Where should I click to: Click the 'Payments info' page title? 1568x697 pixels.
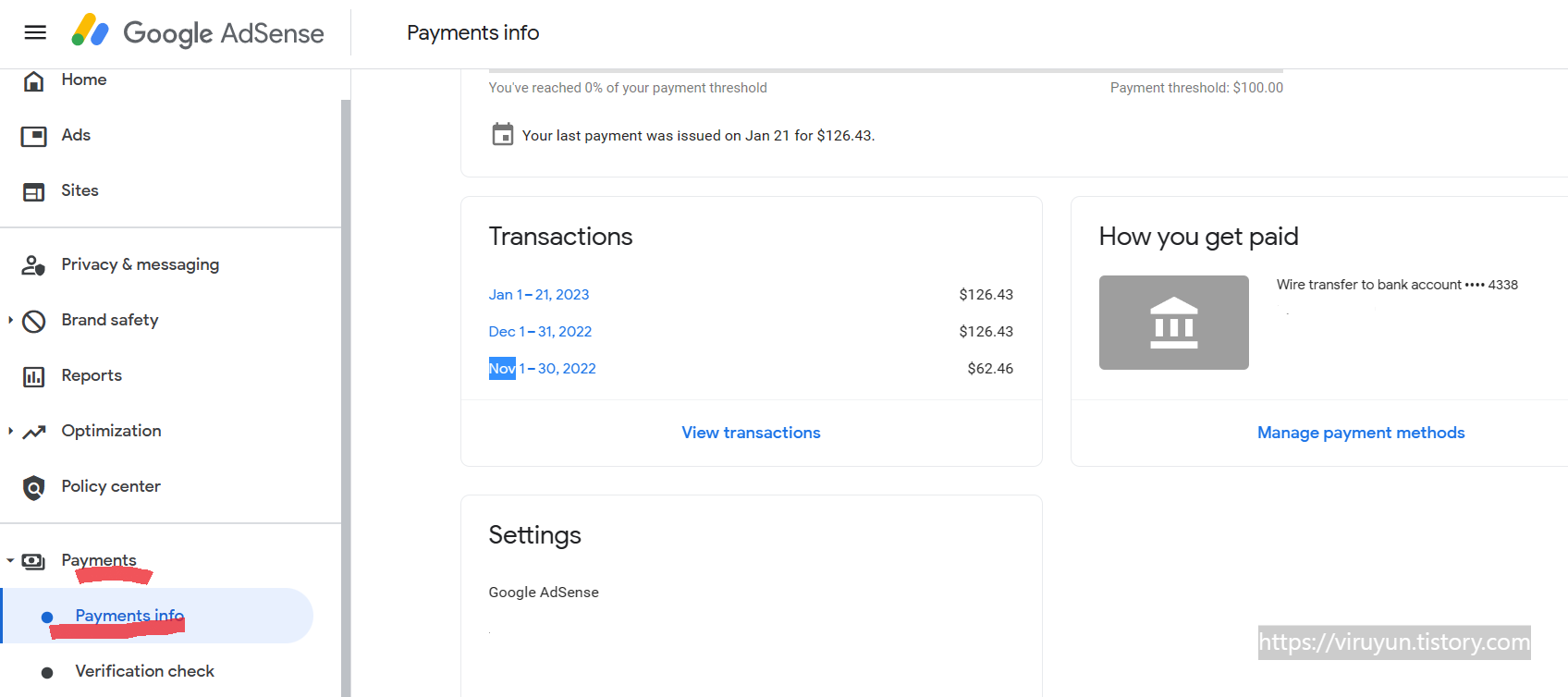pyautogui.click(x=472, y=32)
